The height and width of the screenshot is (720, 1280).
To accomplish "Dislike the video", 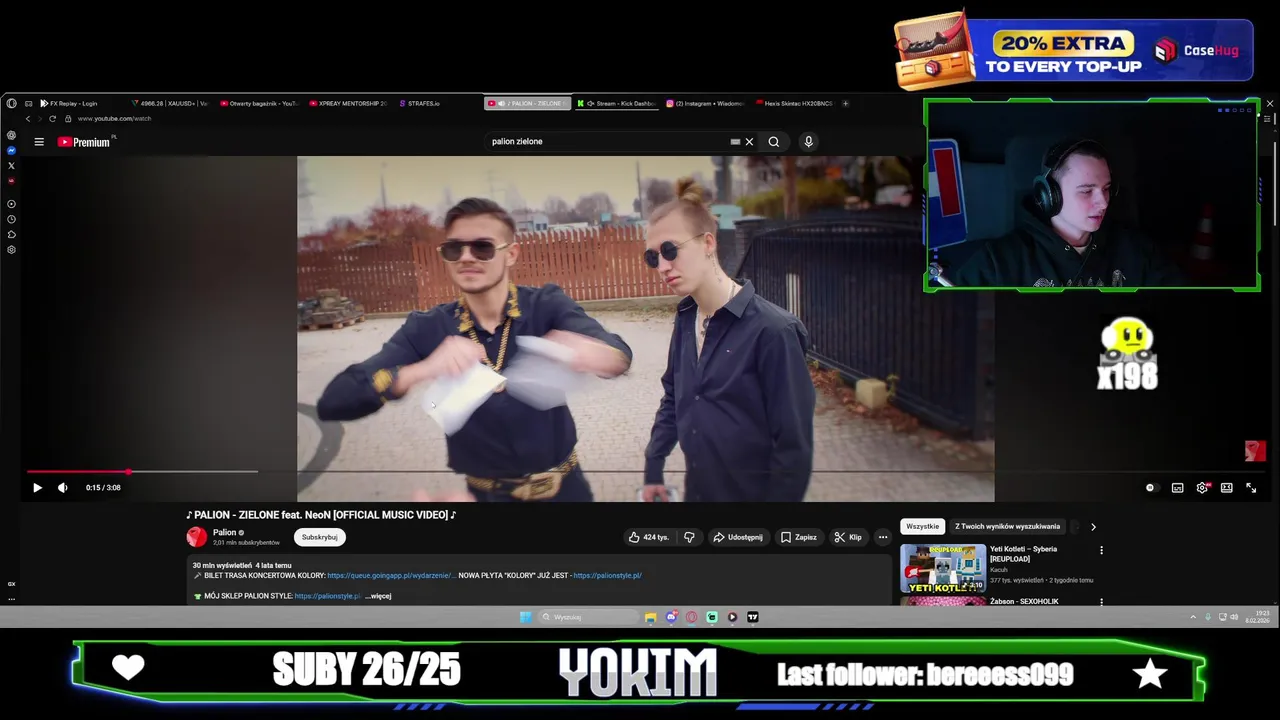I will click(689, 537).
